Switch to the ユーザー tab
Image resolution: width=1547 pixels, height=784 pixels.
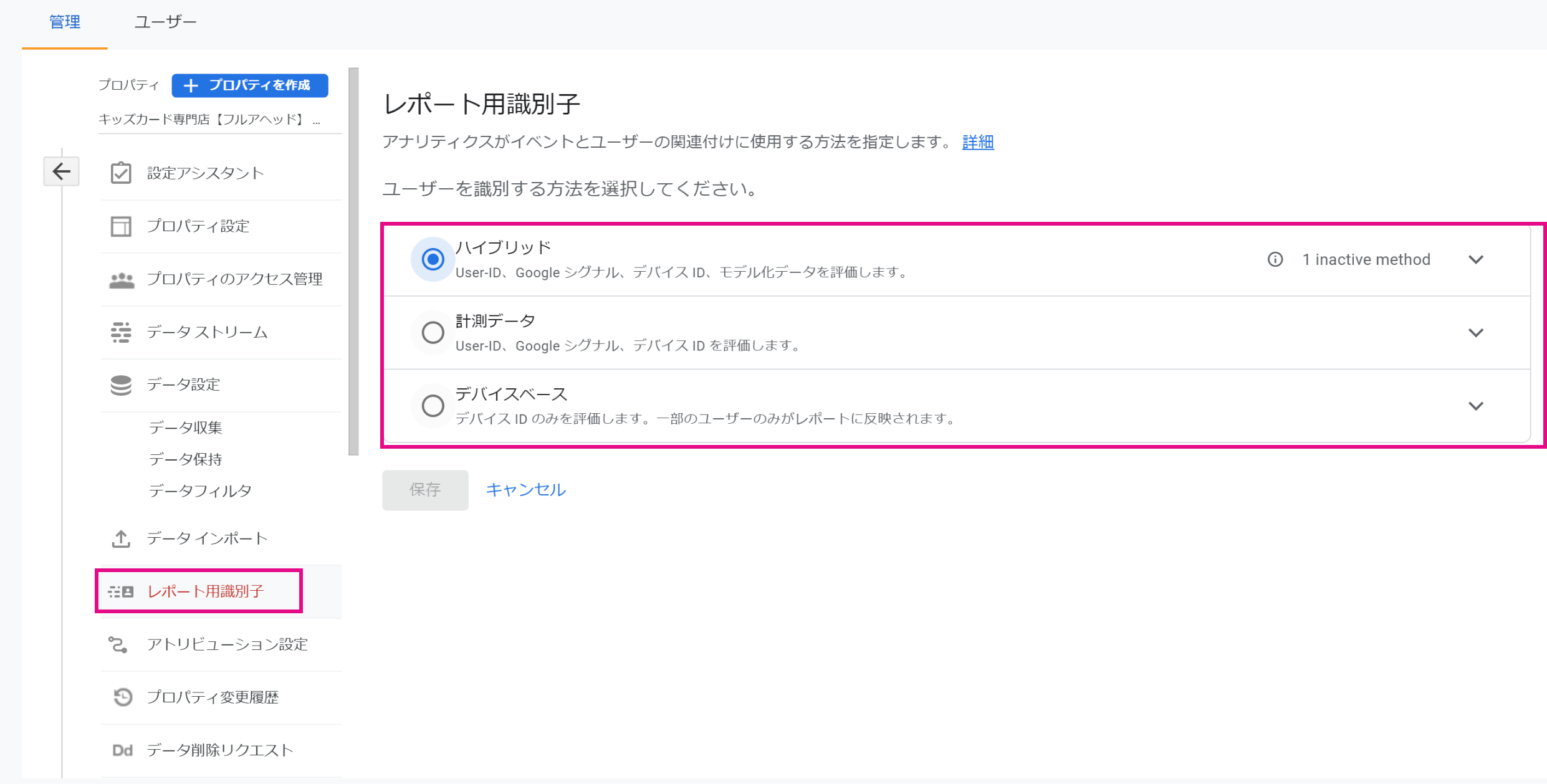(x=165, y=22)
